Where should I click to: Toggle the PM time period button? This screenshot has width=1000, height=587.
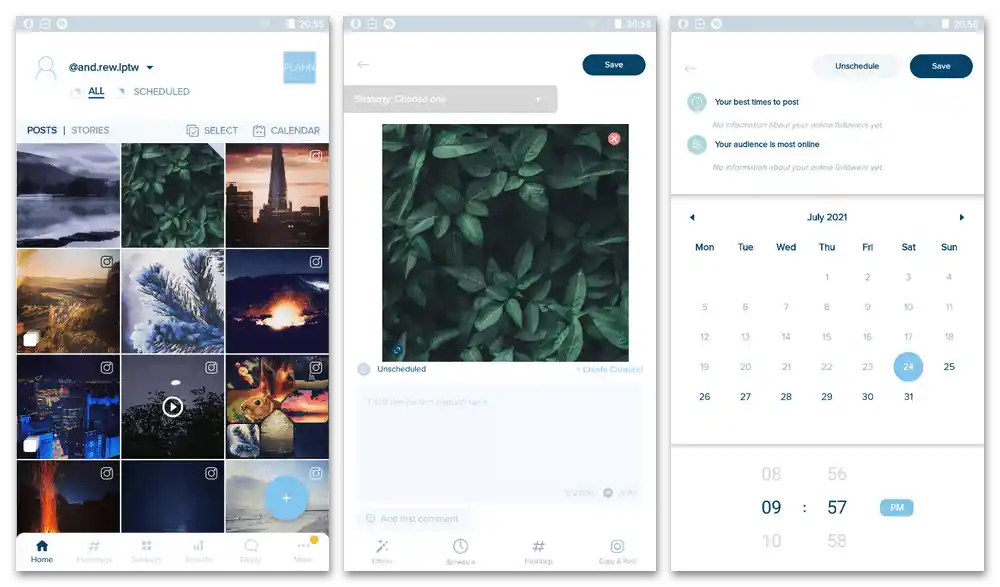(x=897, y=508)
